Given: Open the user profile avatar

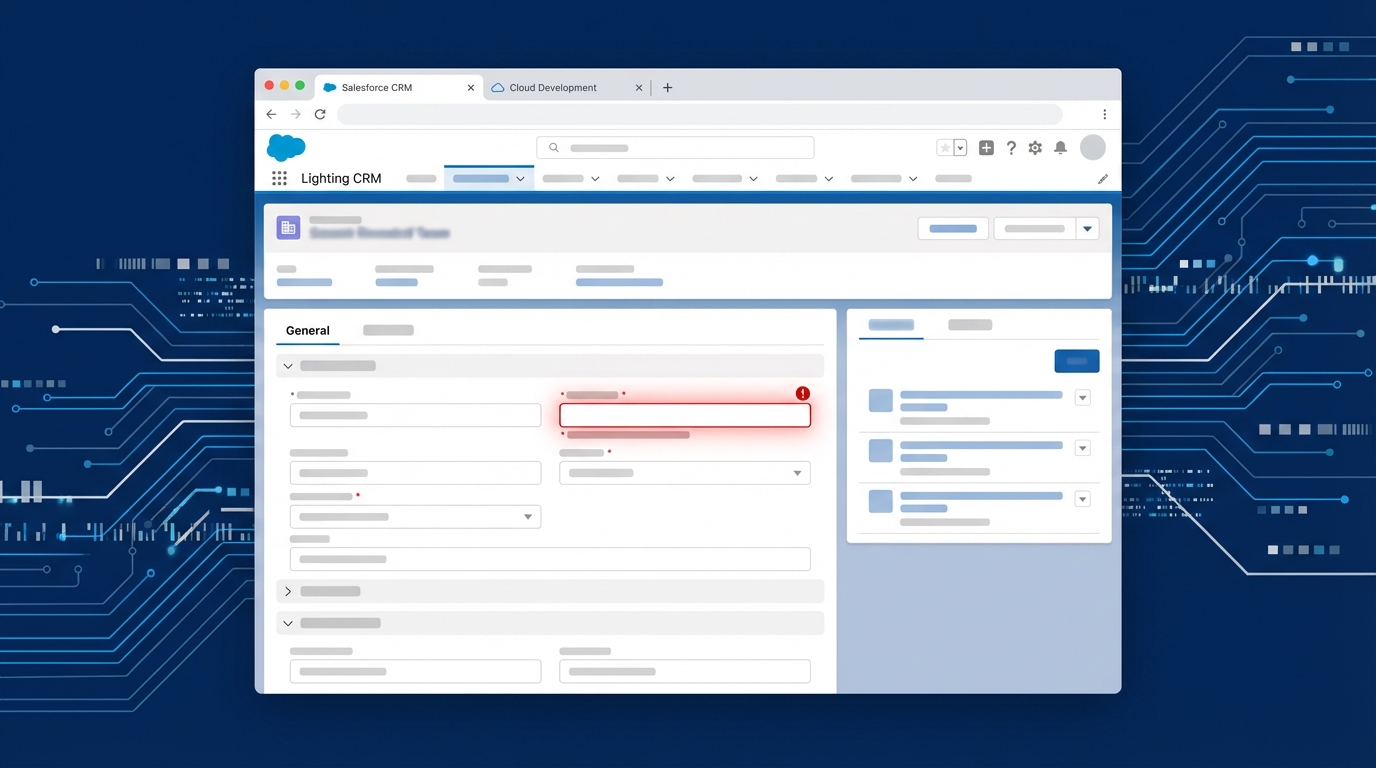Looking at the screenshot, I should pos(1093,147).
